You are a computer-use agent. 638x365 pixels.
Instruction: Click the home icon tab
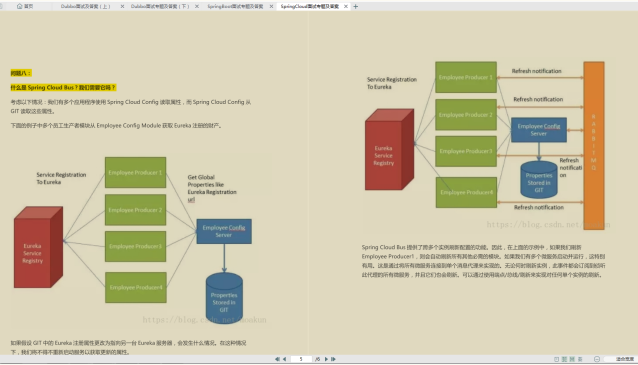[25, 7]
